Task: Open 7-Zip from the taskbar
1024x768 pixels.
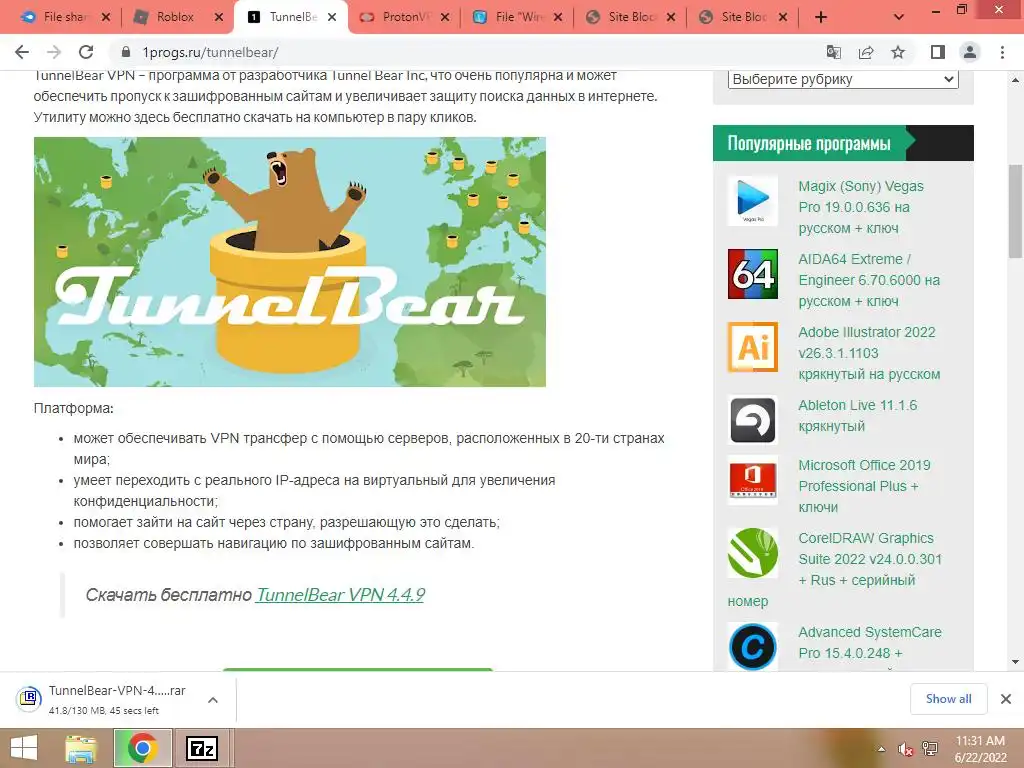Action: click(202, 748)
